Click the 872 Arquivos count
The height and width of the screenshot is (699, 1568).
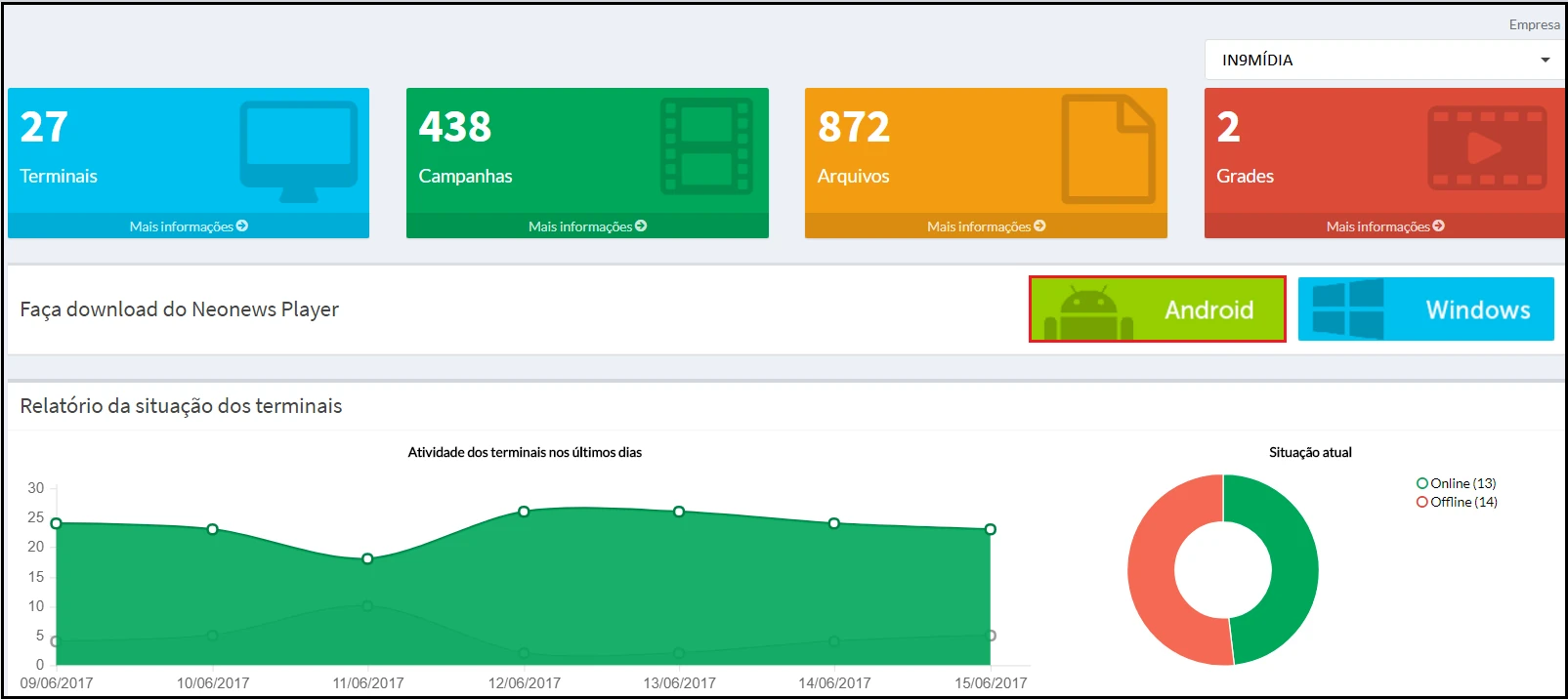pyautogui.click(x=854, y=127)
